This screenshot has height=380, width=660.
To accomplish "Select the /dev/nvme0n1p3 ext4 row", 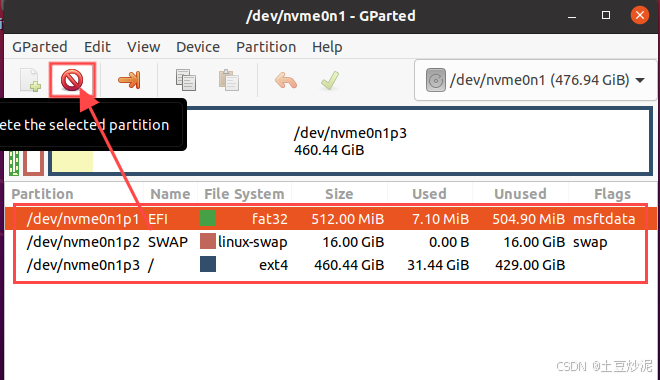I will (x=331, y=265).
